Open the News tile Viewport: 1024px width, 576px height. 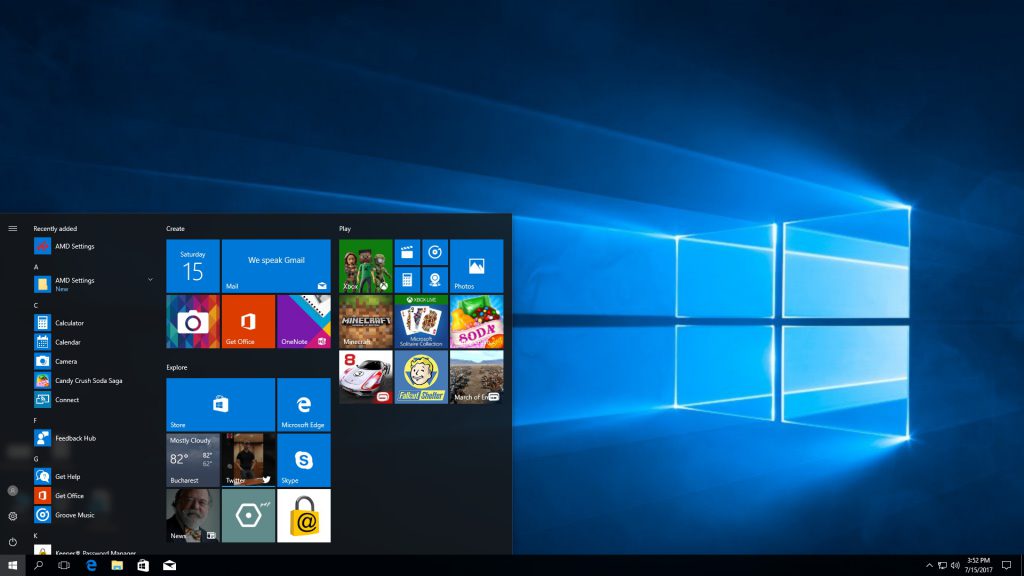point(193,515)
